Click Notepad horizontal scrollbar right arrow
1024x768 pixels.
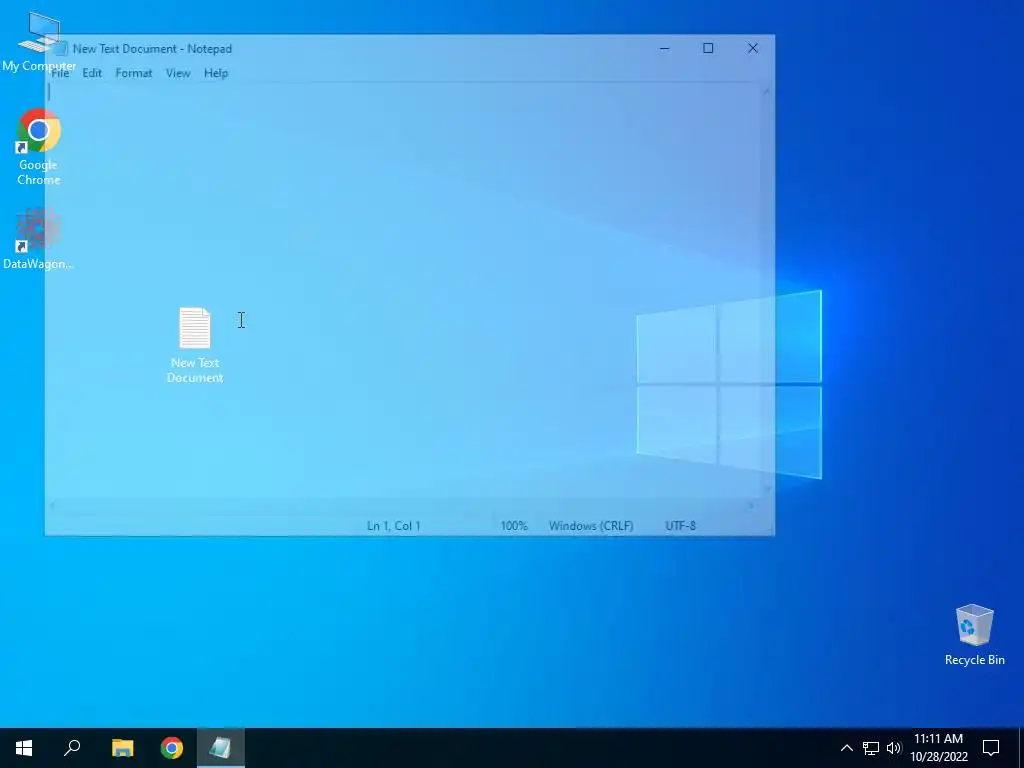[752, 505]
